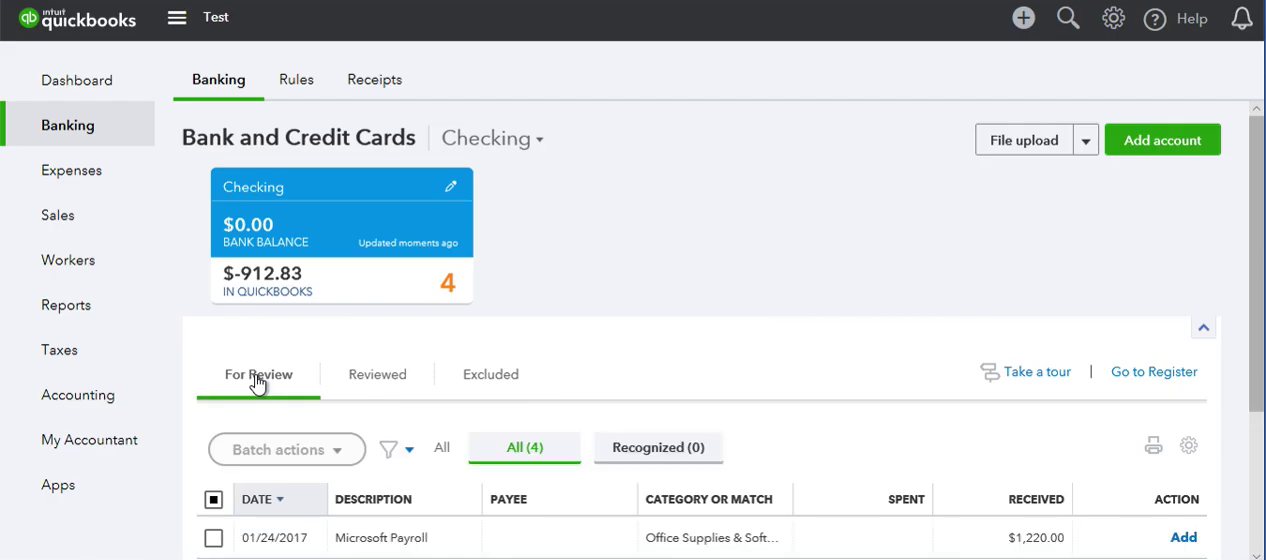Open table settings gear icon
The image size is (1266, 560).
pyautogui.click(x=1188, y=446)
